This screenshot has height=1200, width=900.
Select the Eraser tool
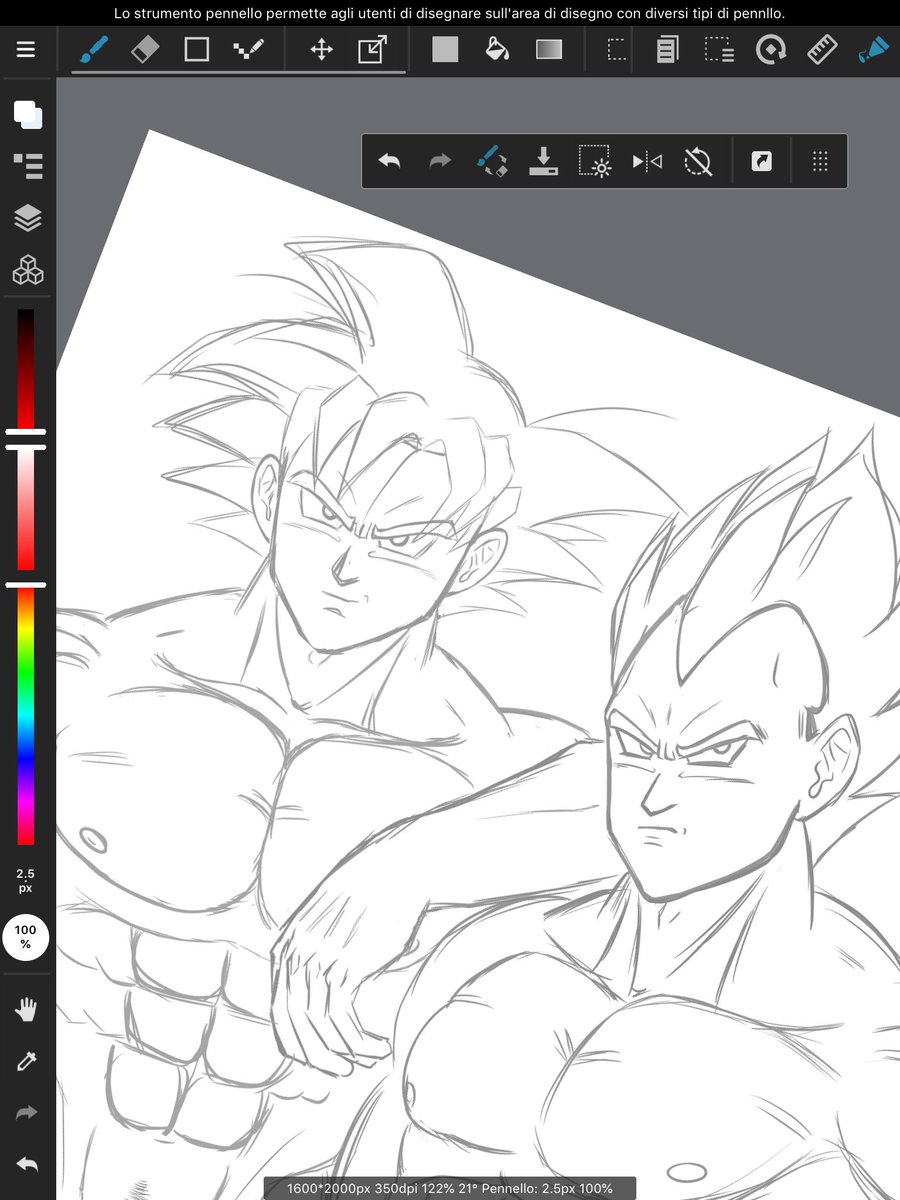tap(146, 49)
